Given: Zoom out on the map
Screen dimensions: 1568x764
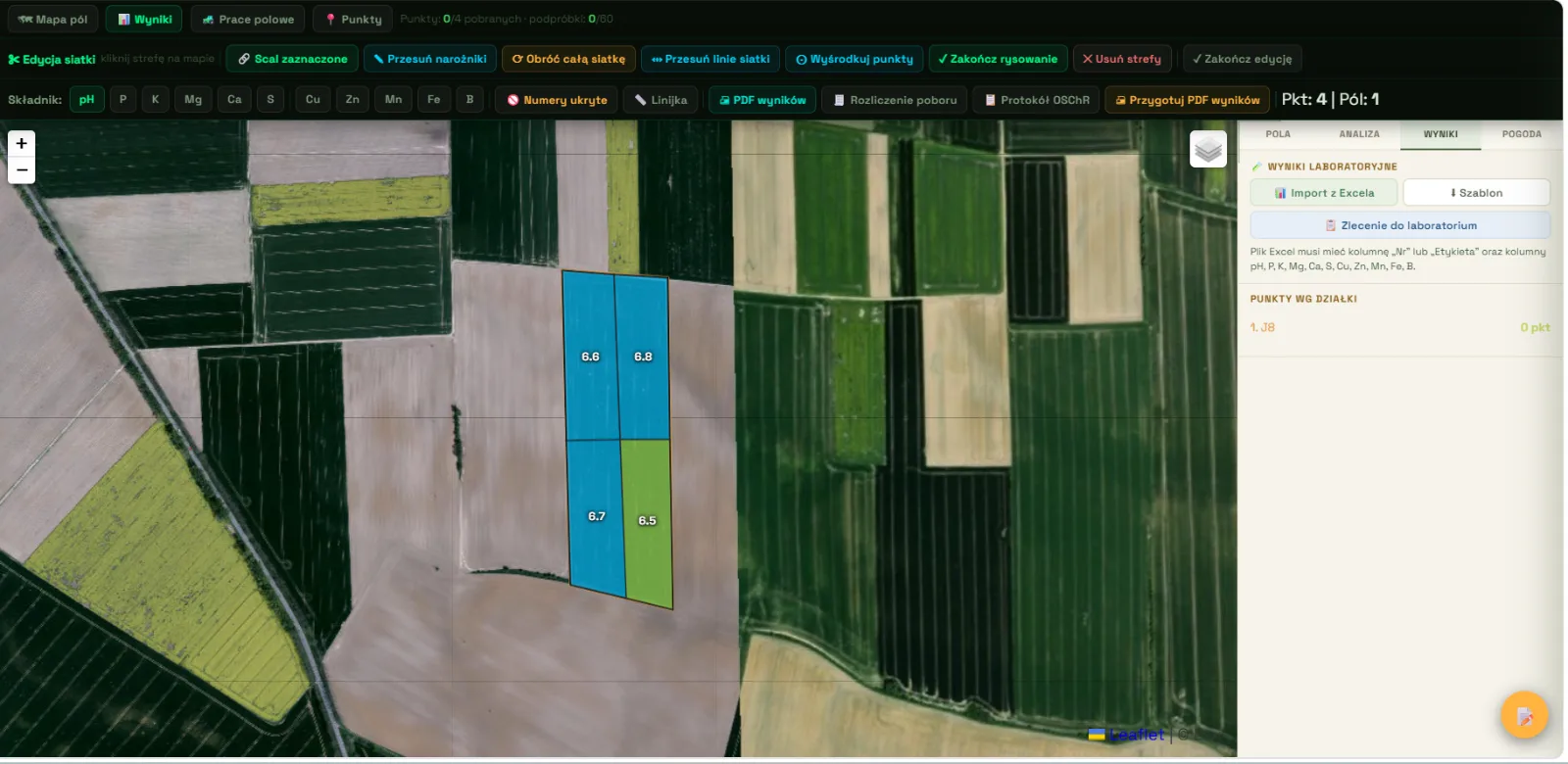Looking at the screenshot, I should (22, 170).
